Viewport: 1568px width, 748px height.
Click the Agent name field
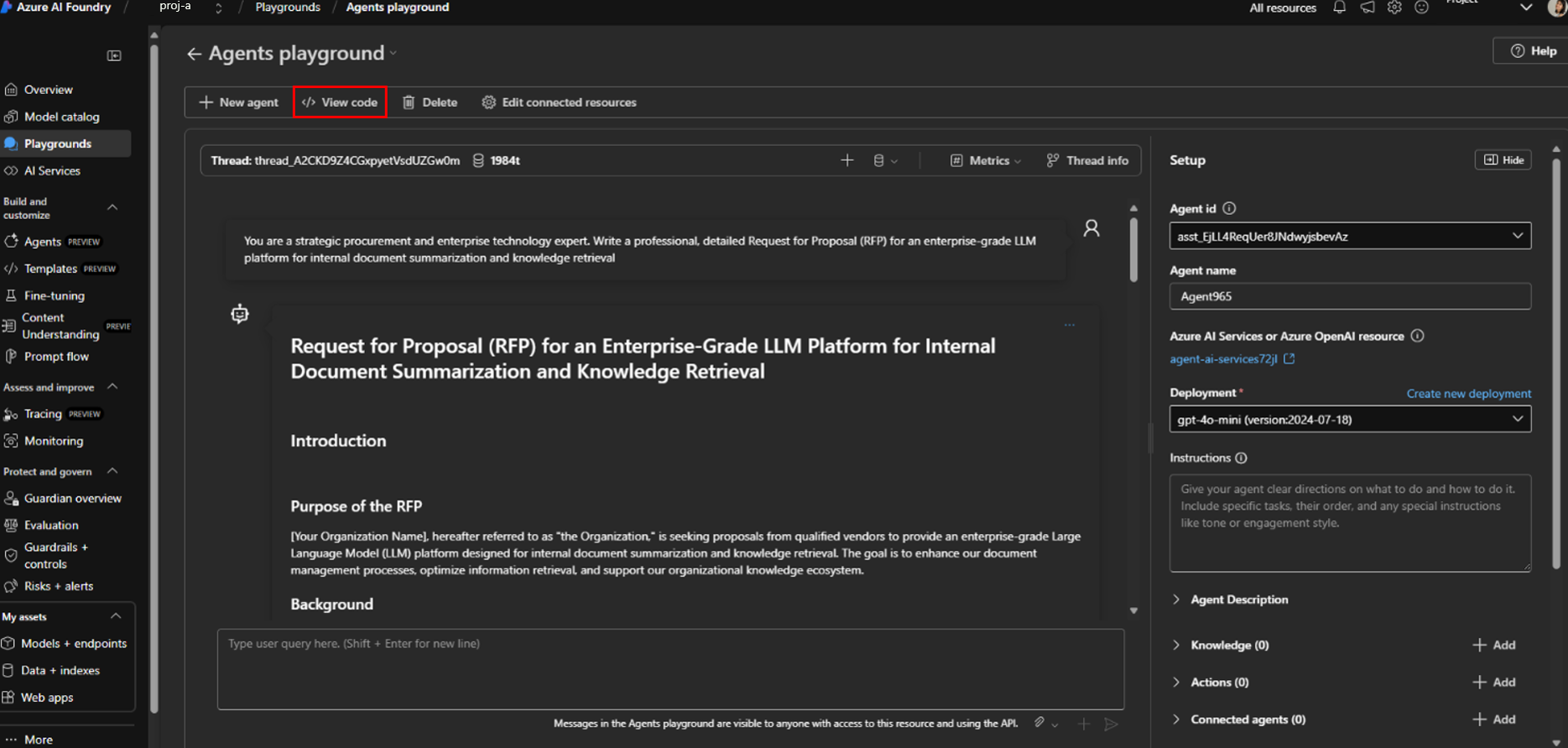pos(1350,296)
